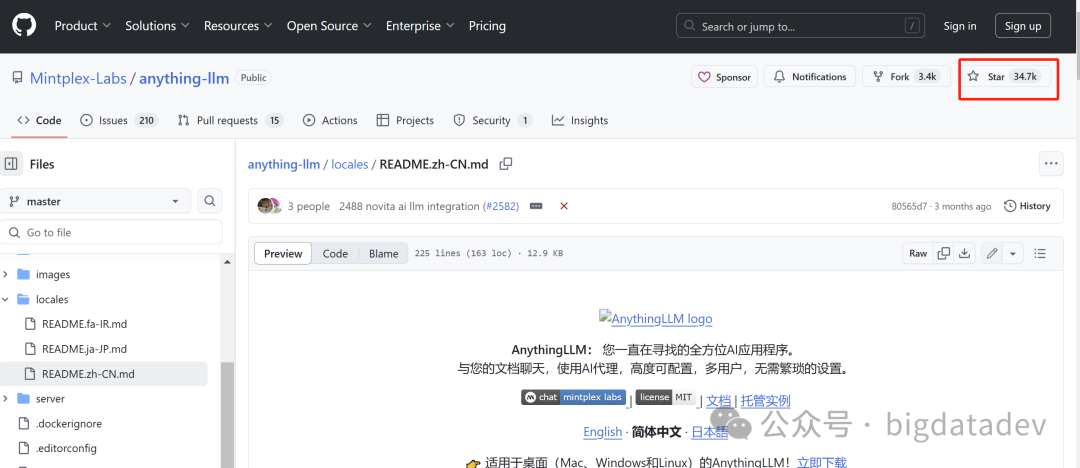The image size is (1080, 468).
Task: Open the 文档 link
Action: point(718,401)
